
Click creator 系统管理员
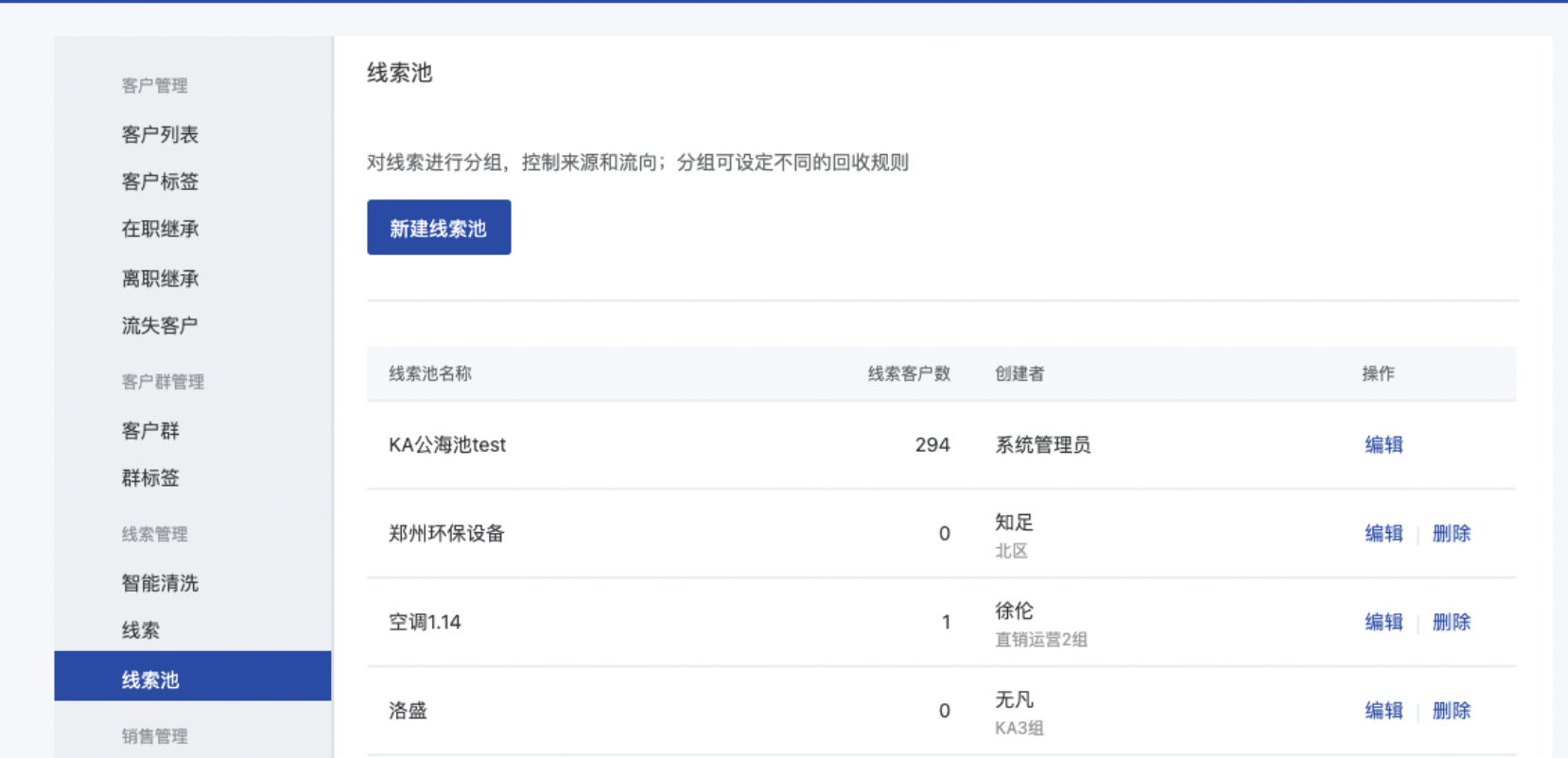tap(1042, 444)
